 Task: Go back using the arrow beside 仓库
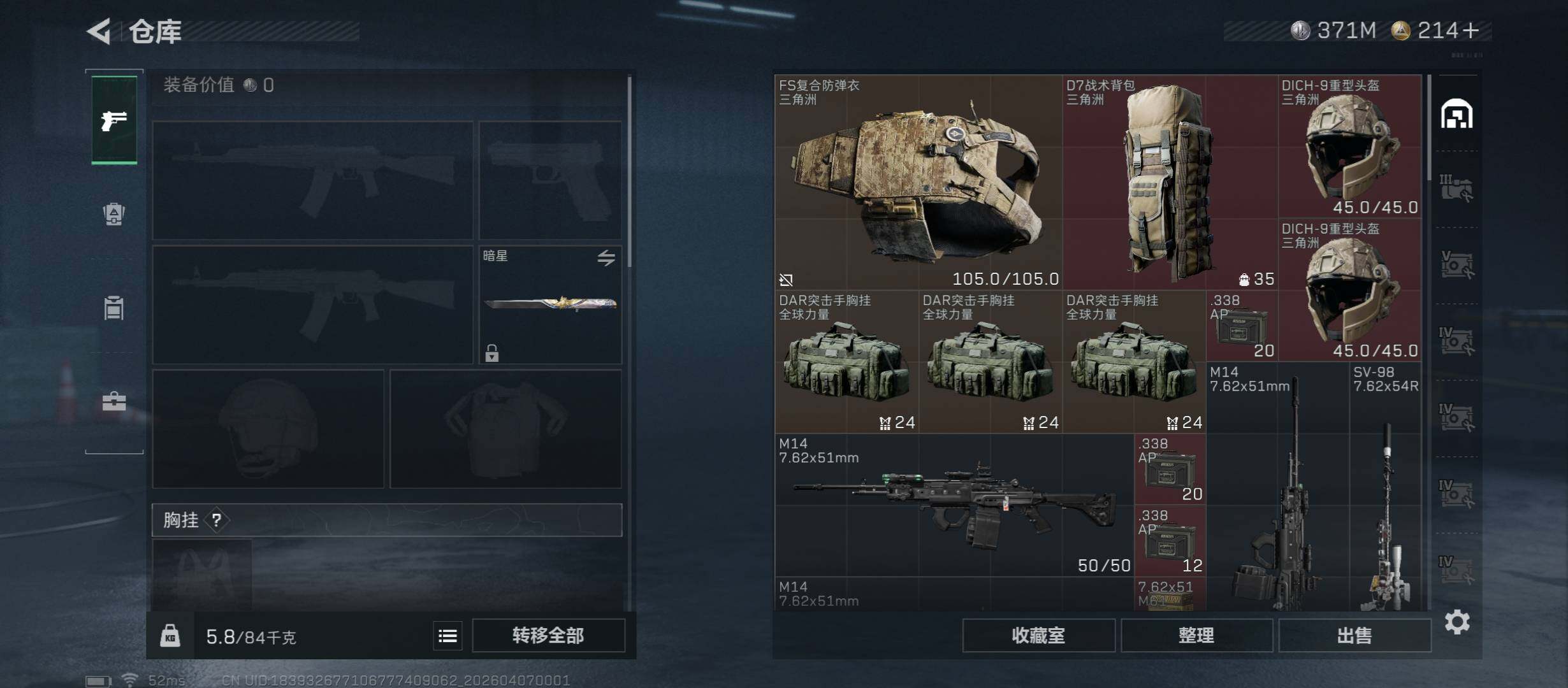[100, 31]
